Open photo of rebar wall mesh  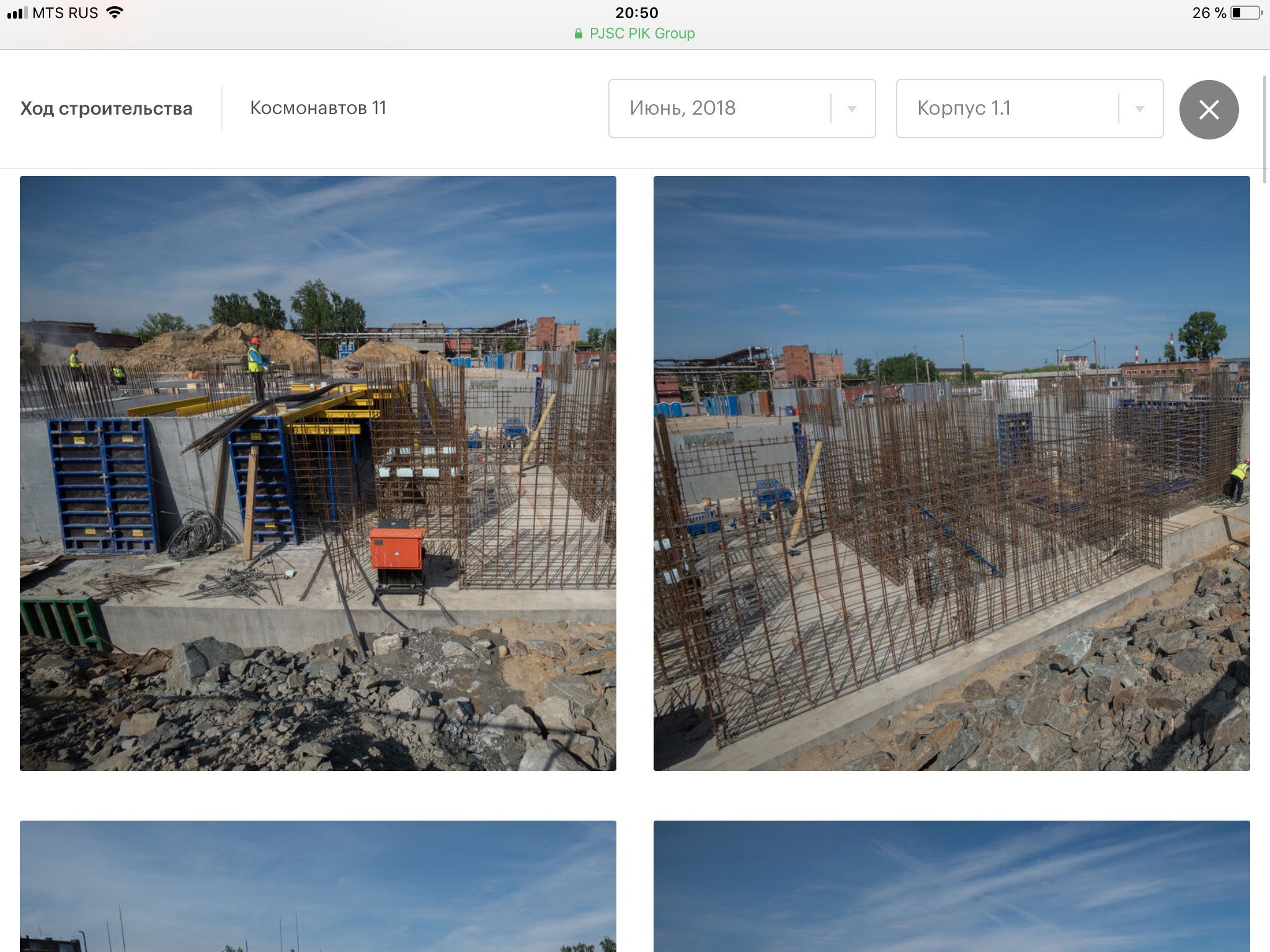951,473
